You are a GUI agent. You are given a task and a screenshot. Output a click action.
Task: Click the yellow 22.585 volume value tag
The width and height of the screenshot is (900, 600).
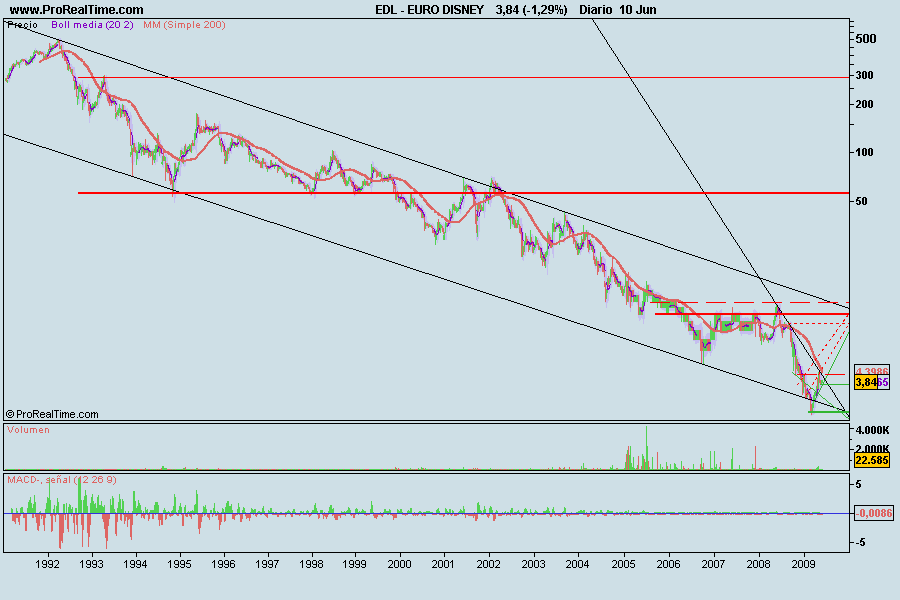pyautogui.click(x=872, y=460)
